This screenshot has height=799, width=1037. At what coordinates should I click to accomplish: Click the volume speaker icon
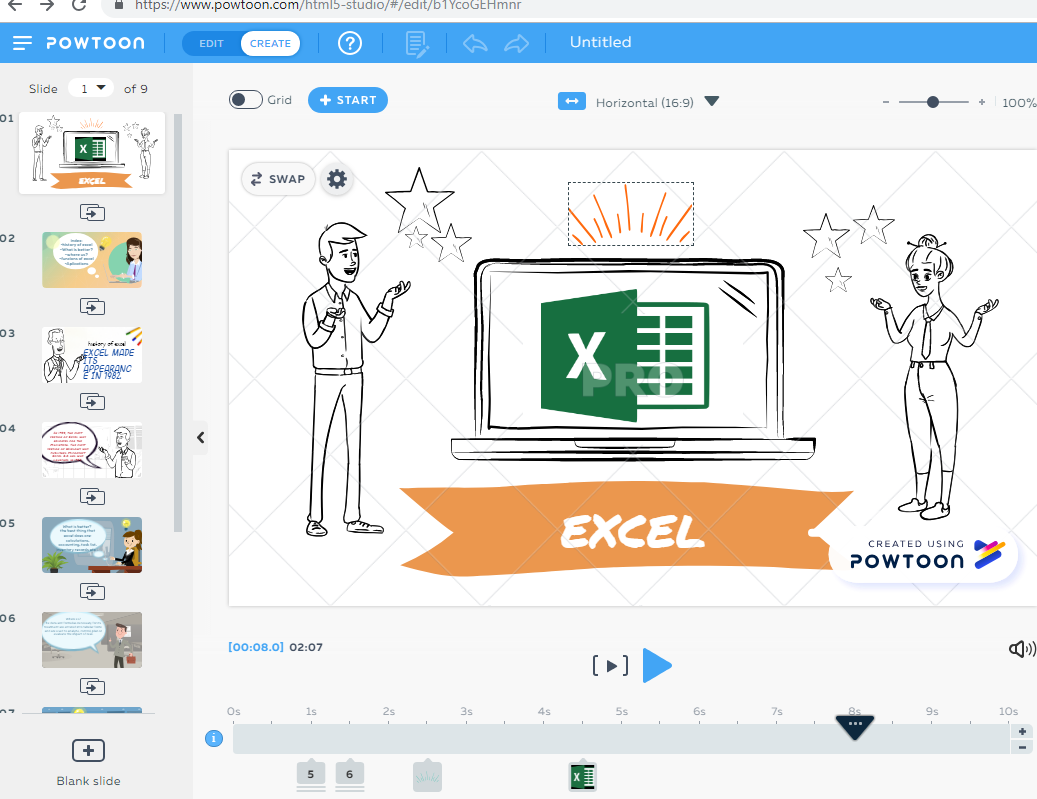click(x=1021, y=649)
